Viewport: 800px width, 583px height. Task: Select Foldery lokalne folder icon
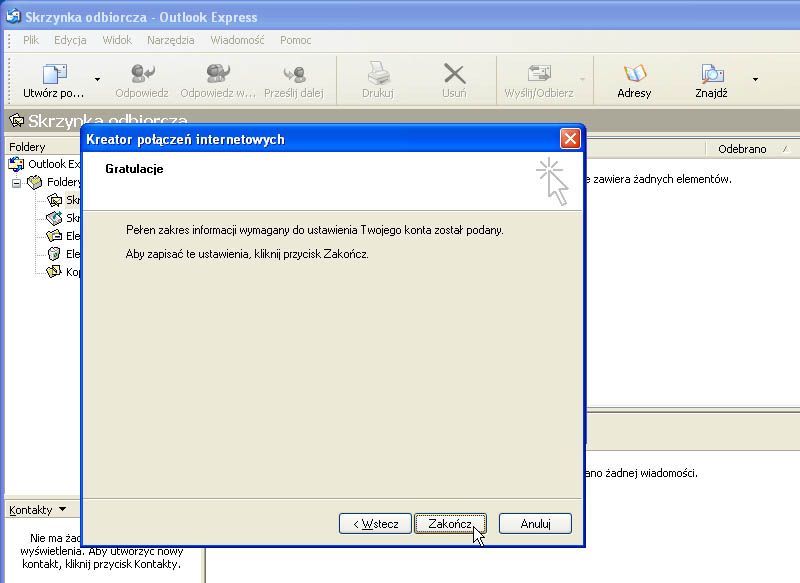click(x=35, y=182)
